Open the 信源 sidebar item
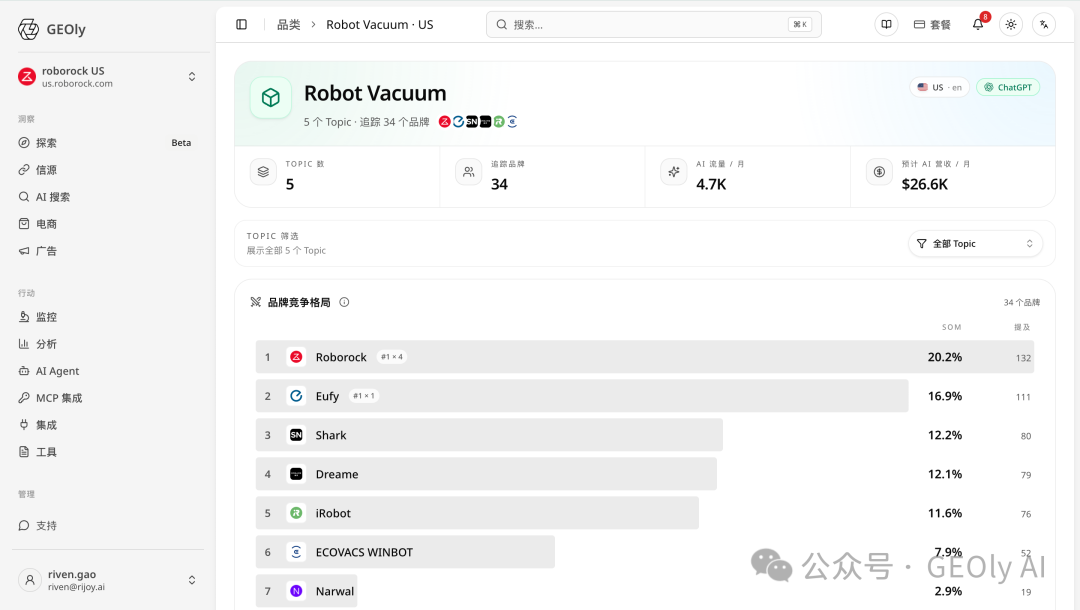The height and width of the screenshot is (610, 1080). pyautogui.click(x=106, y=169)
